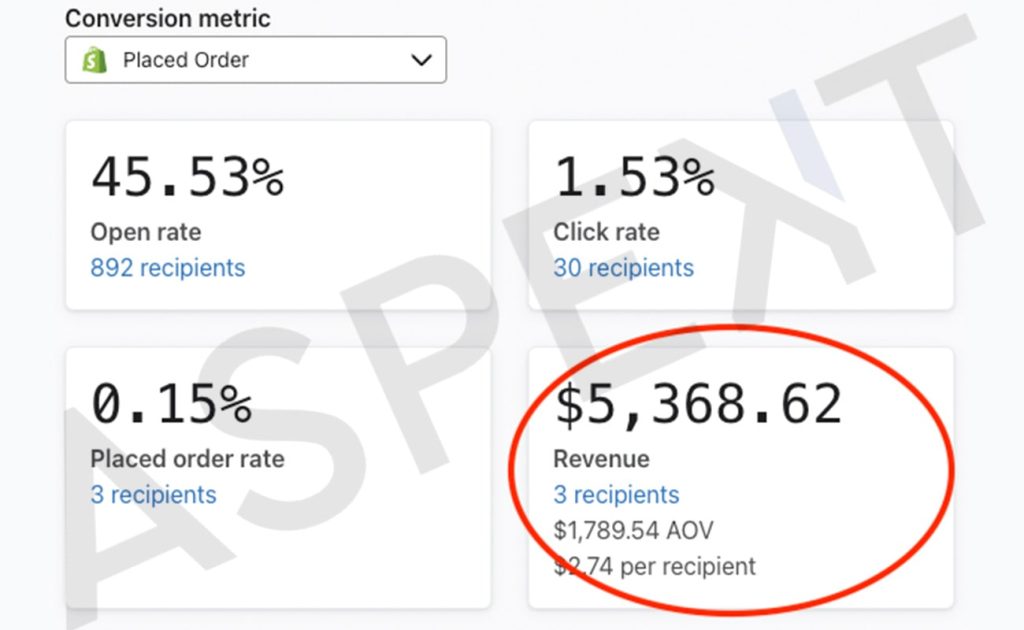Image resolution: width=1024 pixels, height=630 pixels.
Task: Click the $1,789.54 AOV text
Action: coord(633,530)
